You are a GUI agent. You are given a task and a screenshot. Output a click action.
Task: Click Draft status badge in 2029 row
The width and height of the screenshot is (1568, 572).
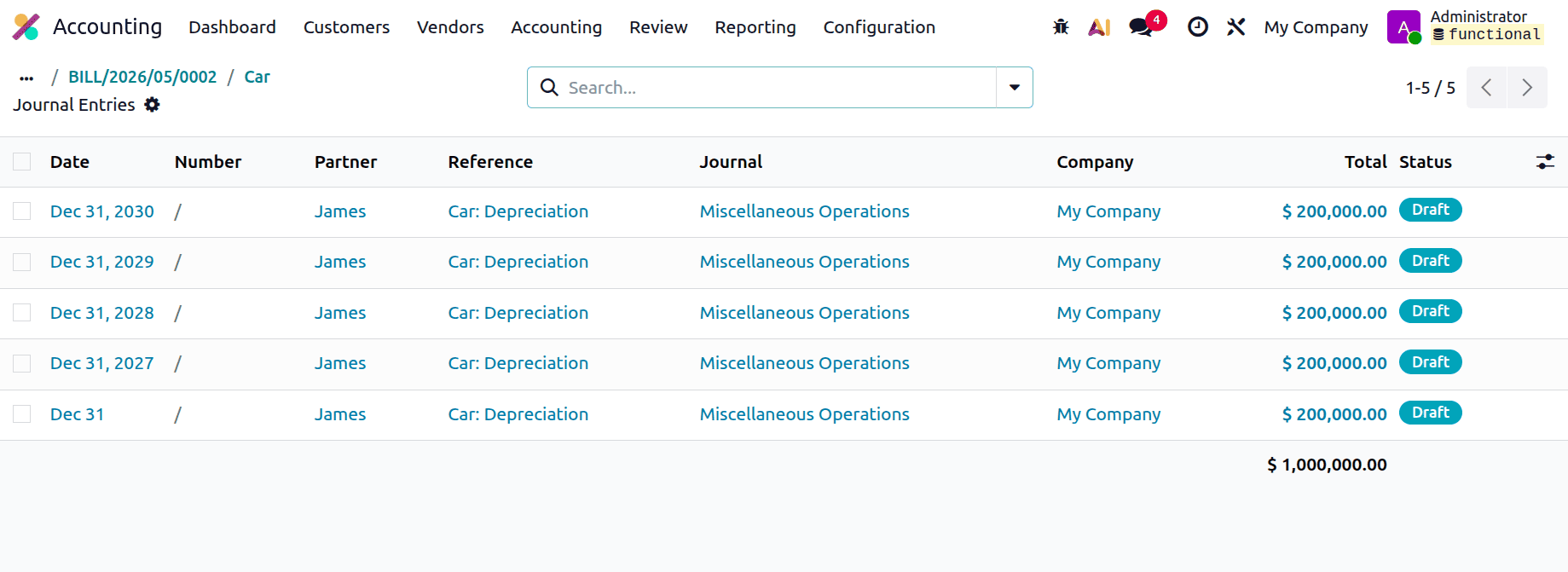click(1430, 261)
